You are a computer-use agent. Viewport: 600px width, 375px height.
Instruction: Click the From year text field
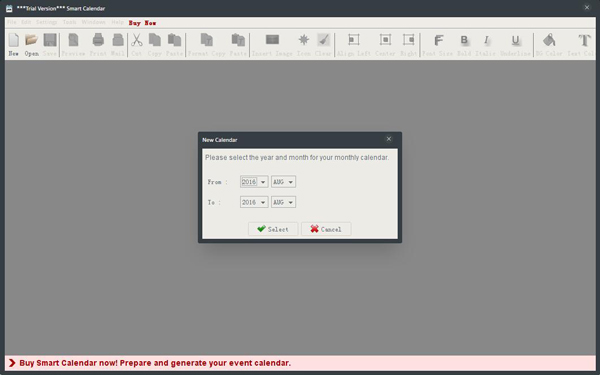tap(249, 182)
